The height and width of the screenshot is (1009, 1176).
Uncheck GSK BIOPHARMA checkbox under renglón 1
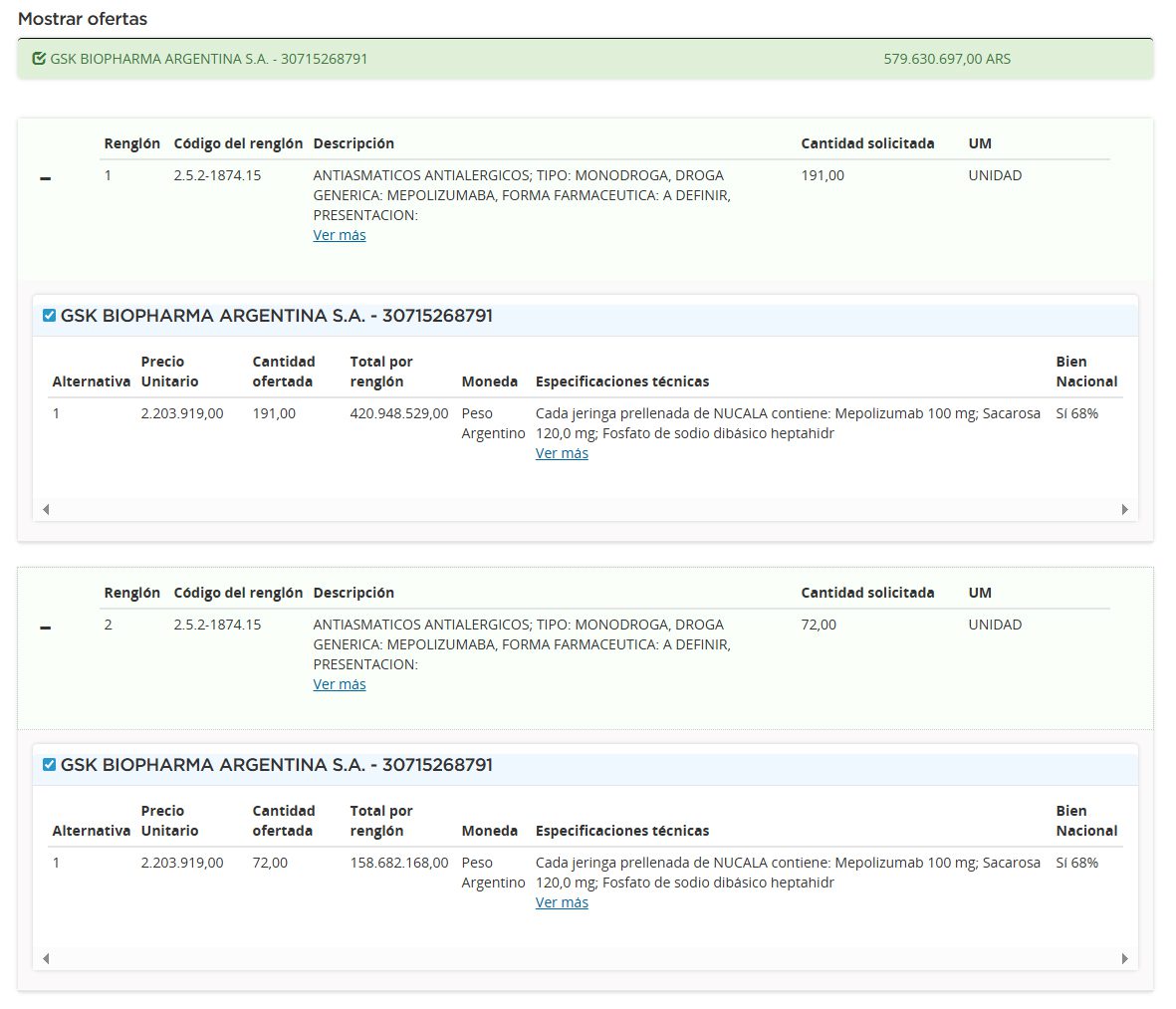pos(49,316)
